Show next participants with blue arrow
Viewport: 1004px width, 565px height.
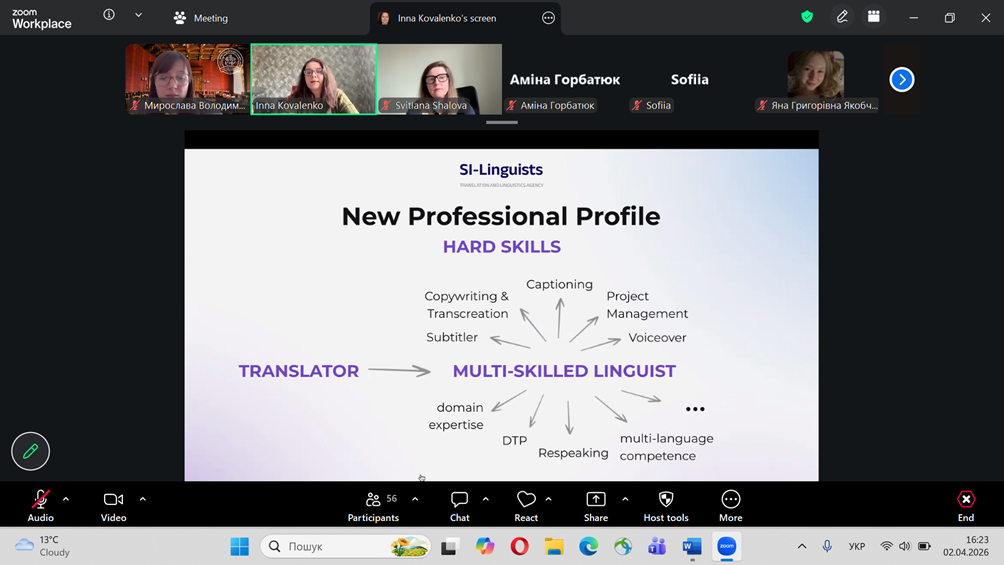click(x=902, y=79)
